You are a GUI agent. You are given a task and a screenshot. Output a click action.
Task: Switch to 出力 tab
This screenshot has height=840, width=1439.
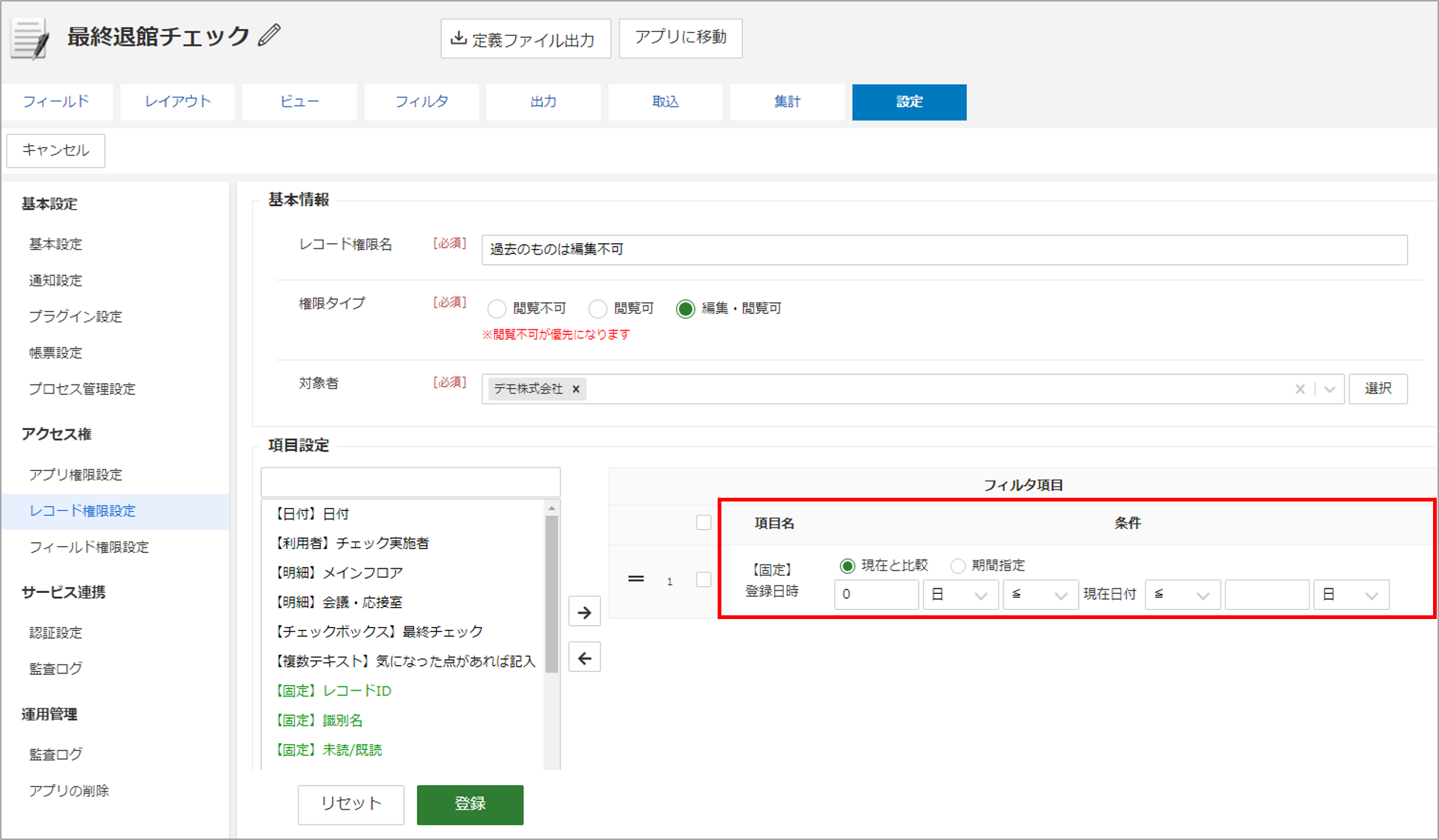(543, 102)
